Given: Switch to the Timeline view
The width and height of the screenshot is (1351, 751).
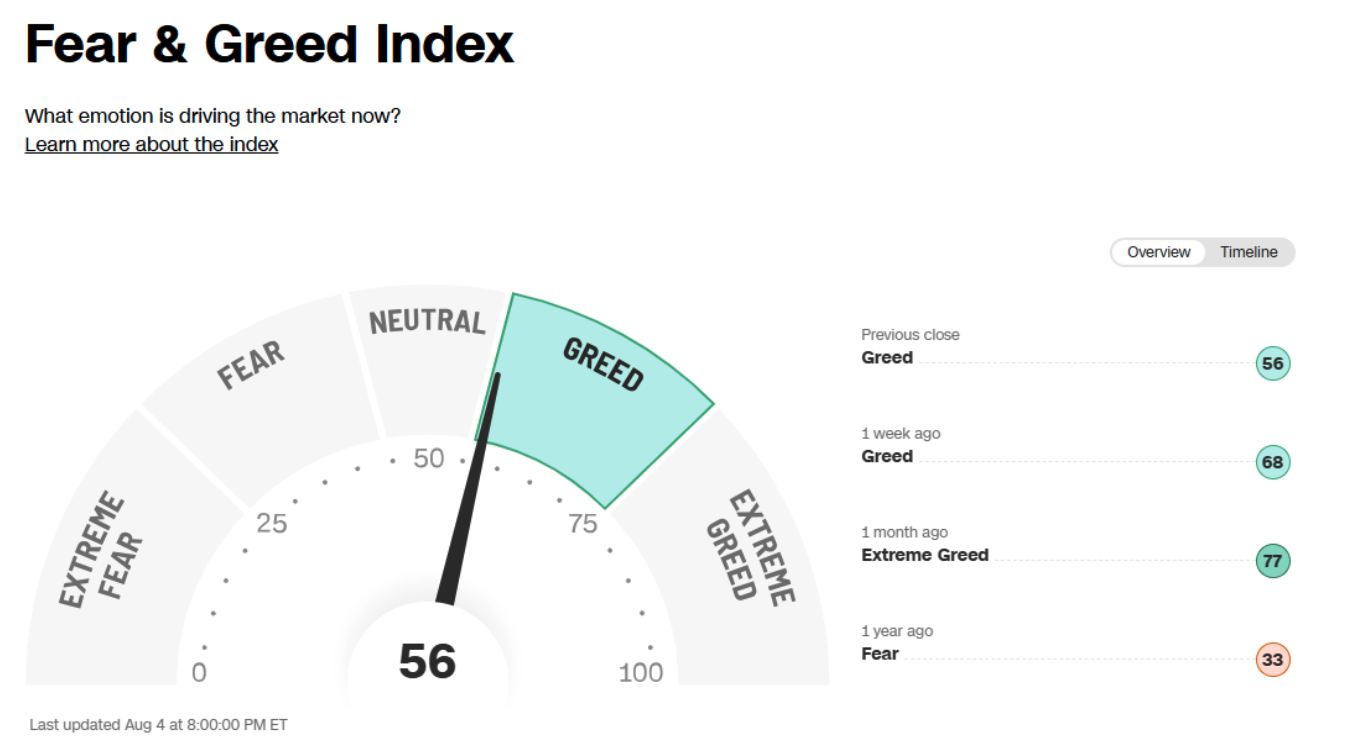Looking at the screenshot, I should click(x=1248, y=252).
